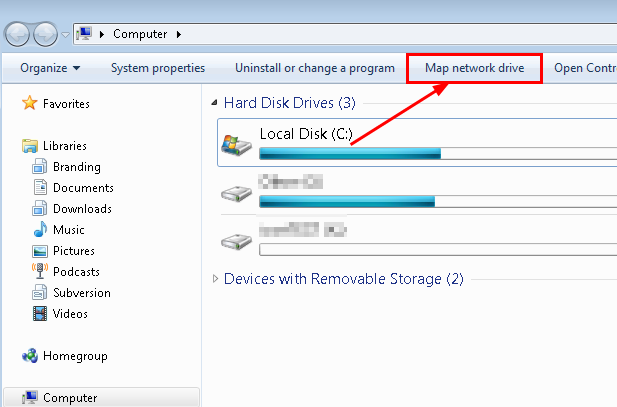The width and height of the screenshot is (617, 407).
Task: Open the Pictures library icon
Action: 40,251
